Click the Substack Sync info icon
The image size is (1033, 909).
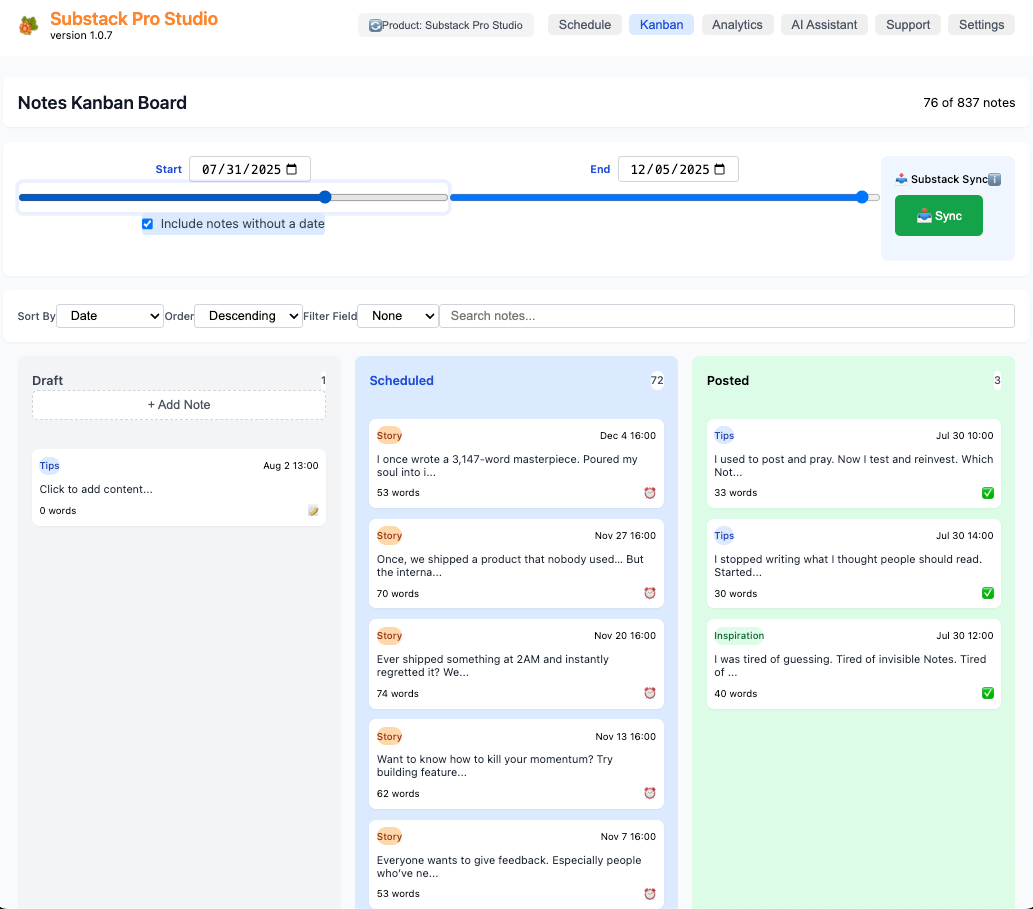pos(995,179)
